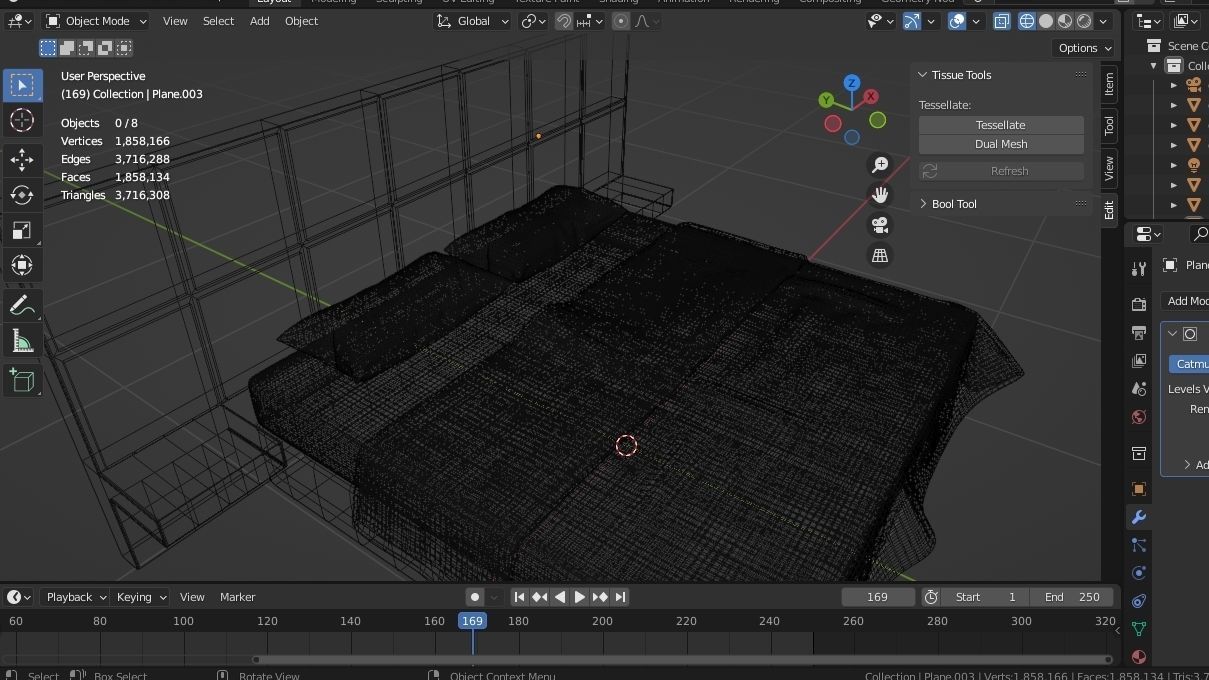Toggle X-ray mode button

(x=1001, y=21)
